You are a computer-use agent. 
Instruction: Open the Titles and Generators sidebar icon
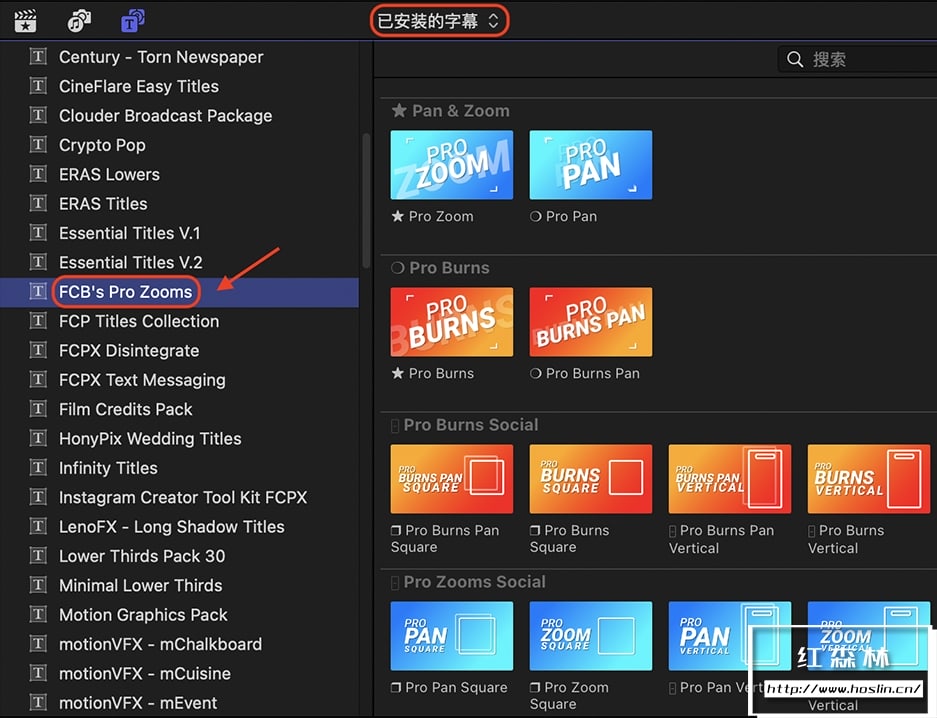click(x=133, y=21)
